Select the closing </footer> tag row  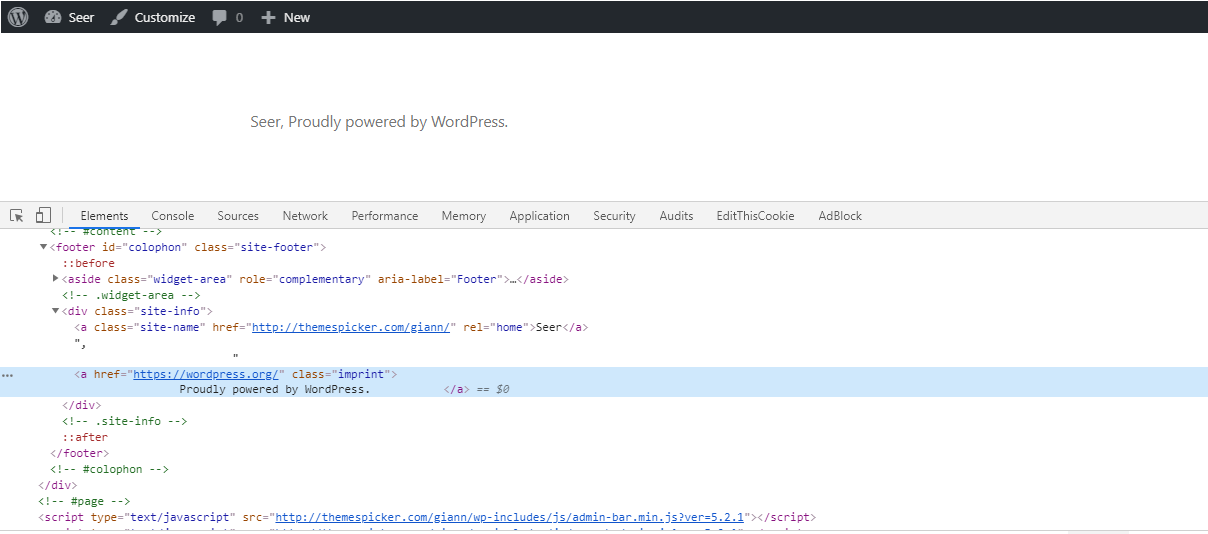80,453
